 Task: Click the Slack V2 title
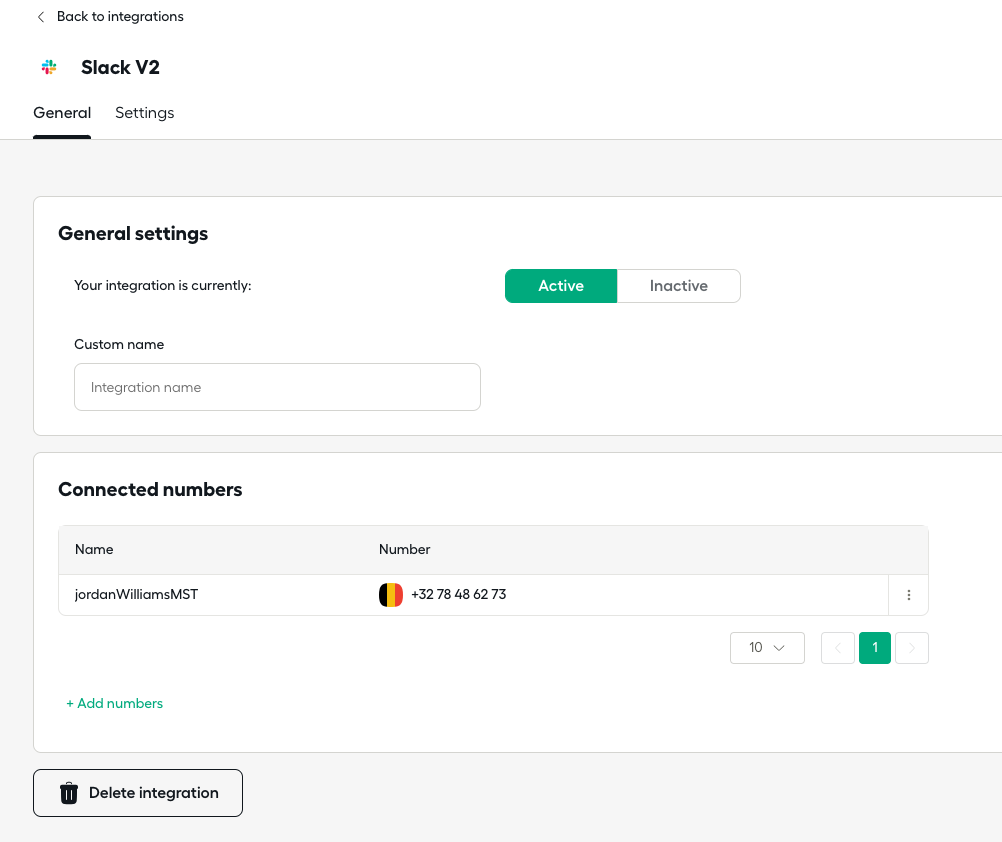120,67
